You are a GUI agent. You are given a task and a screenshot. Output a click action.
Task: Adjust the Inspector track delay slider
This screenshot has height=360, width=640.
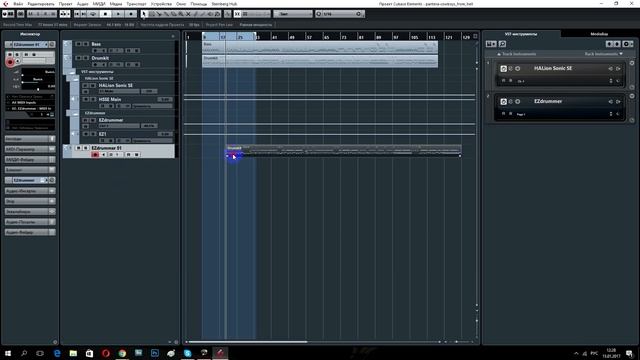tap(38, 89)
